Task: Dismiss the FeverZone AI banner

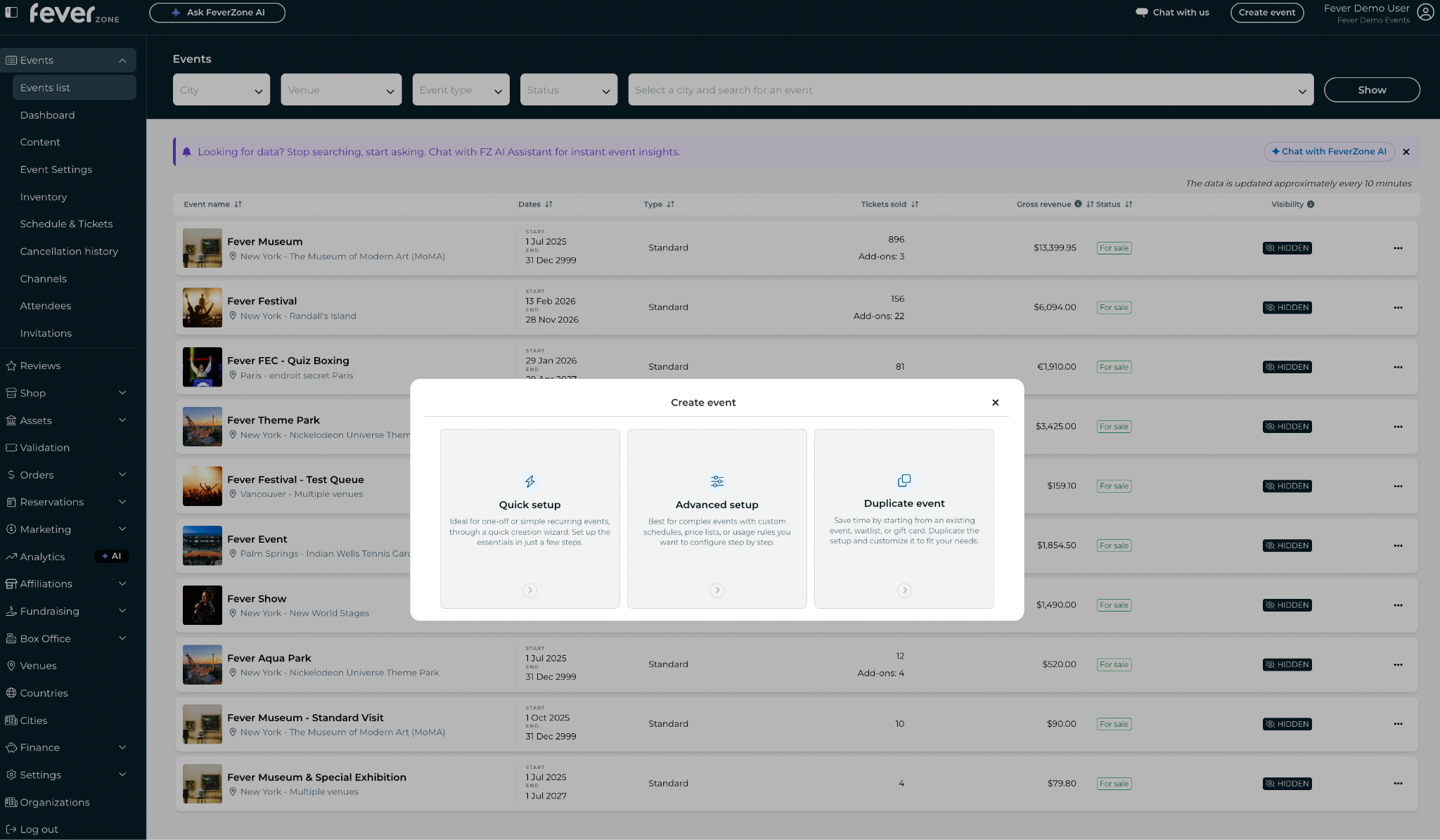Action: 1406,152
